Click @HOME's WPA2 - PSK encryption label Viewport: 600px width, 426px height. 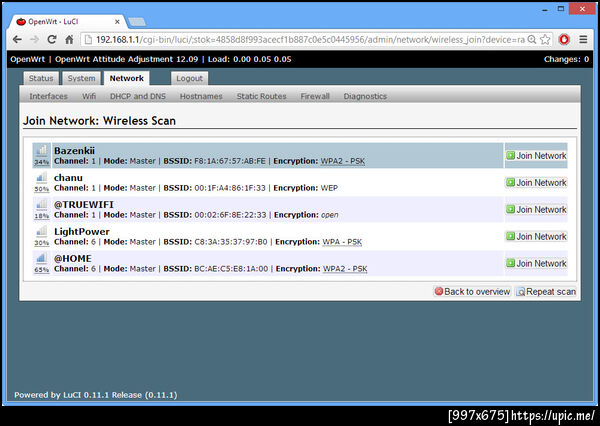tap(345, 269)
